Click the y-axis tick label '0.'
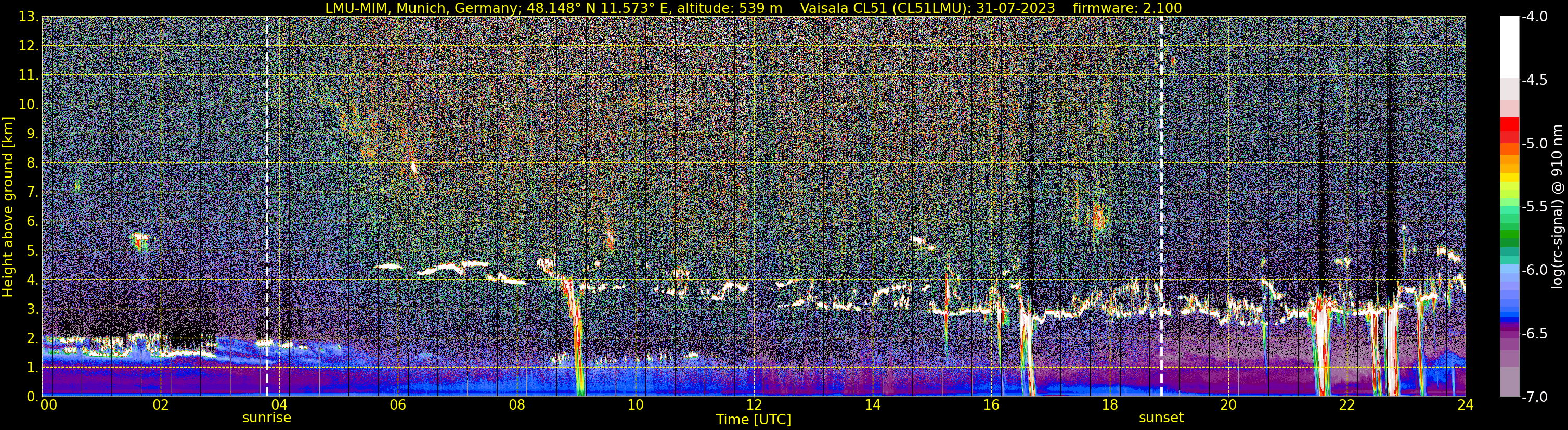Image resolution: width=1568 pixels, height=430 pixels. (32, 397)
